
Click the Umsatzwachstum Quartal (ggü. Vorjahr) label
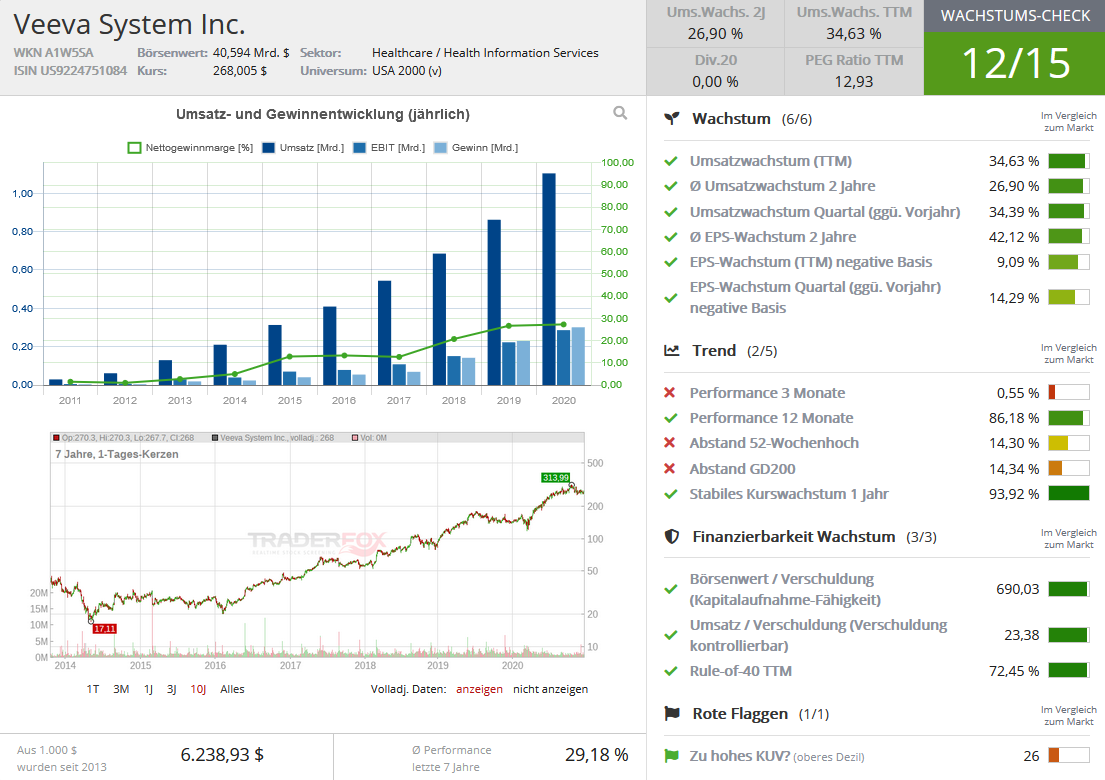coord(825,212)
